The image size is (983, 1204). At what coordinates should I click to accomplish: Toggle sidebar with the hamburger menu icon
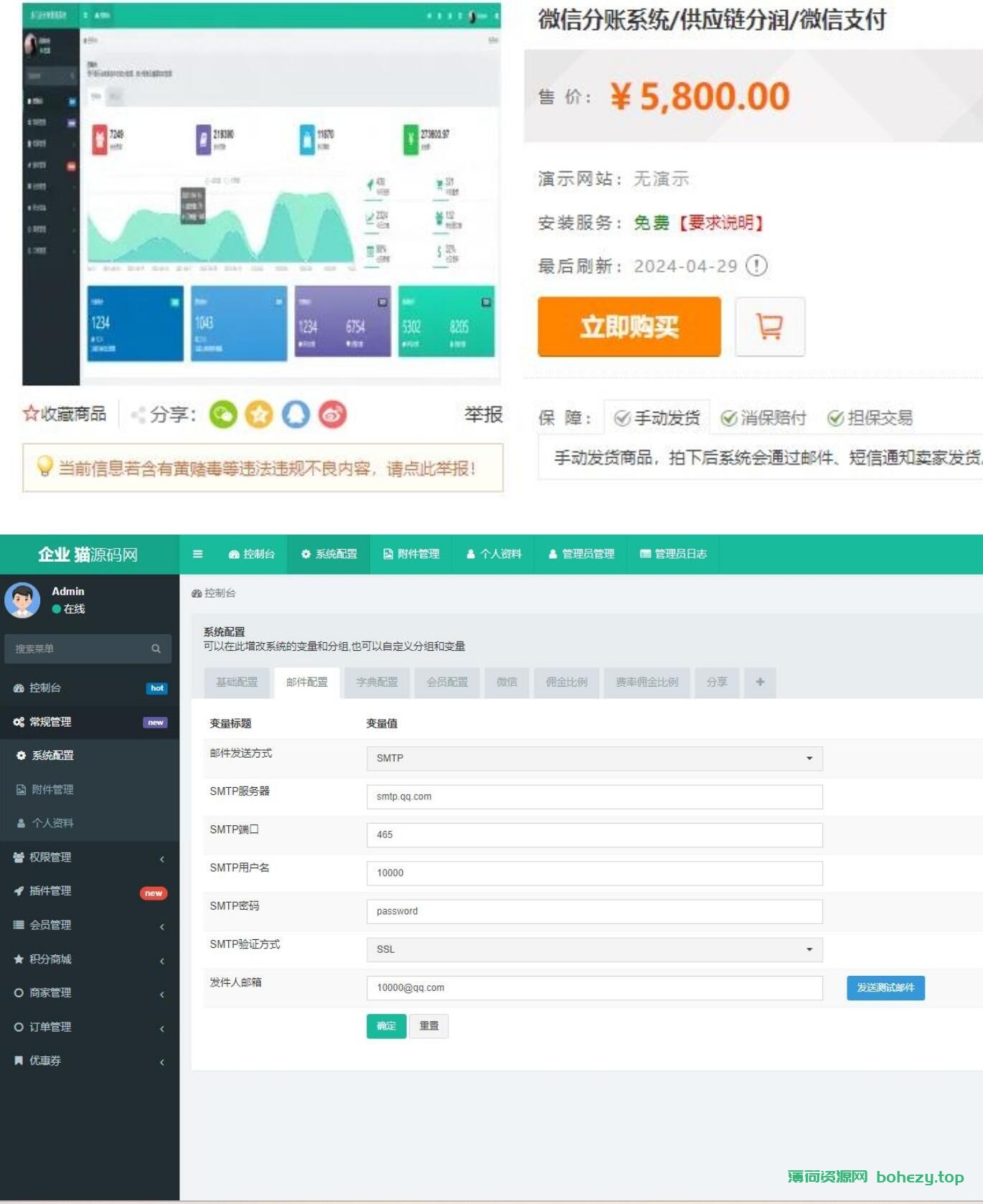198,554
